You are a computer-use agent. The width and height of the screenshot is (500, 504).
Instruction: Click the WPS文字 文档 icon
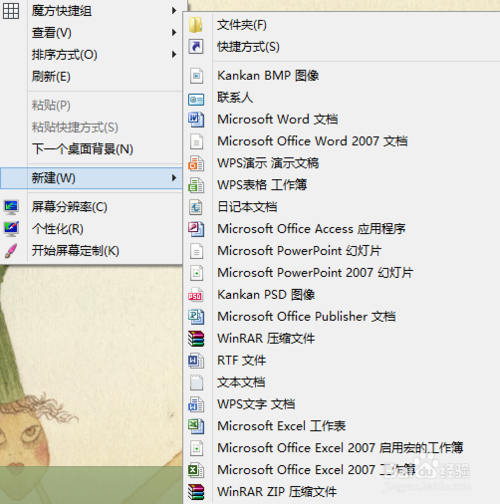click(x=196, y=404)
